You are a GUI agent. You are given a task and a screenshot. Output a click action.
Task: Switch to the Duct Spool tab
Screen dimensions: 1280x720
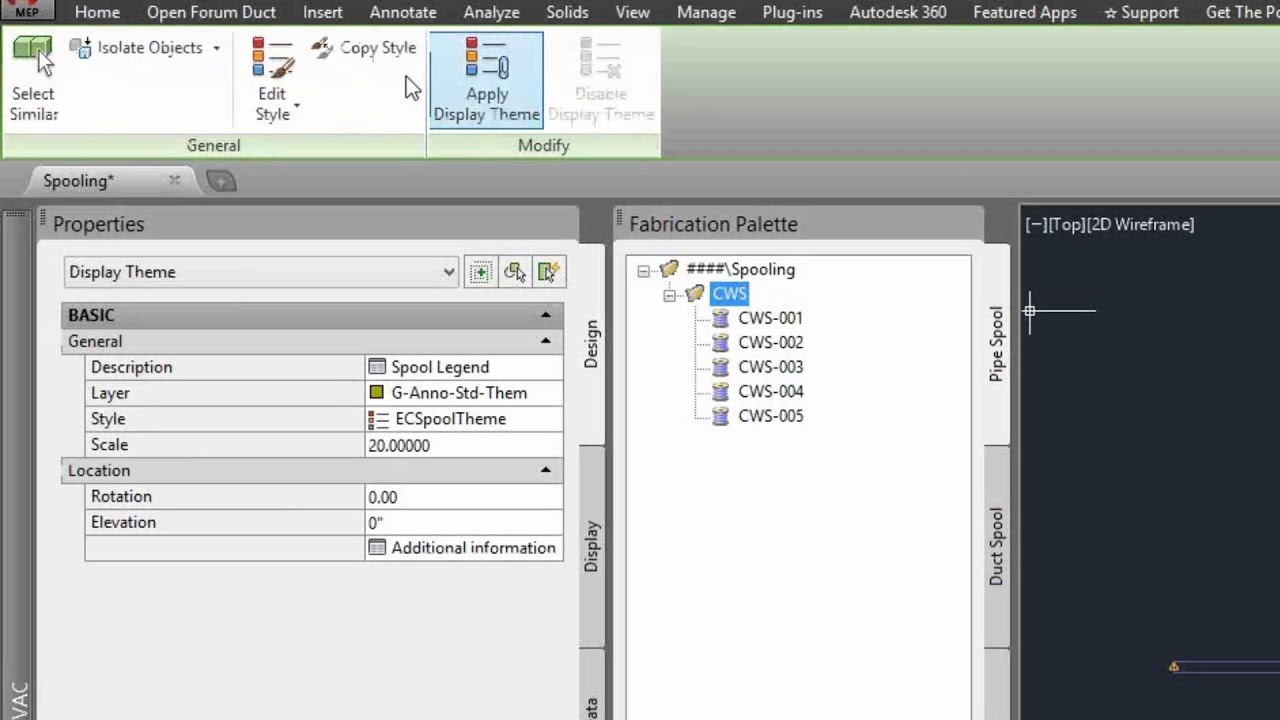996,546
